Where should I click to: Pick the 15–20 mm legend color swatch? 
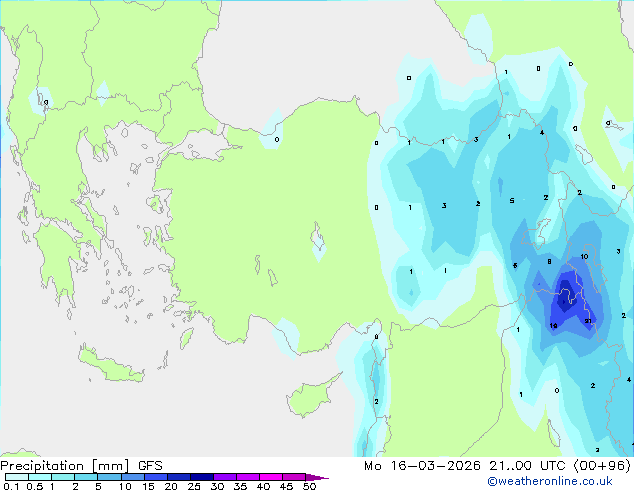pyautogui.click(x=155, y=477)
